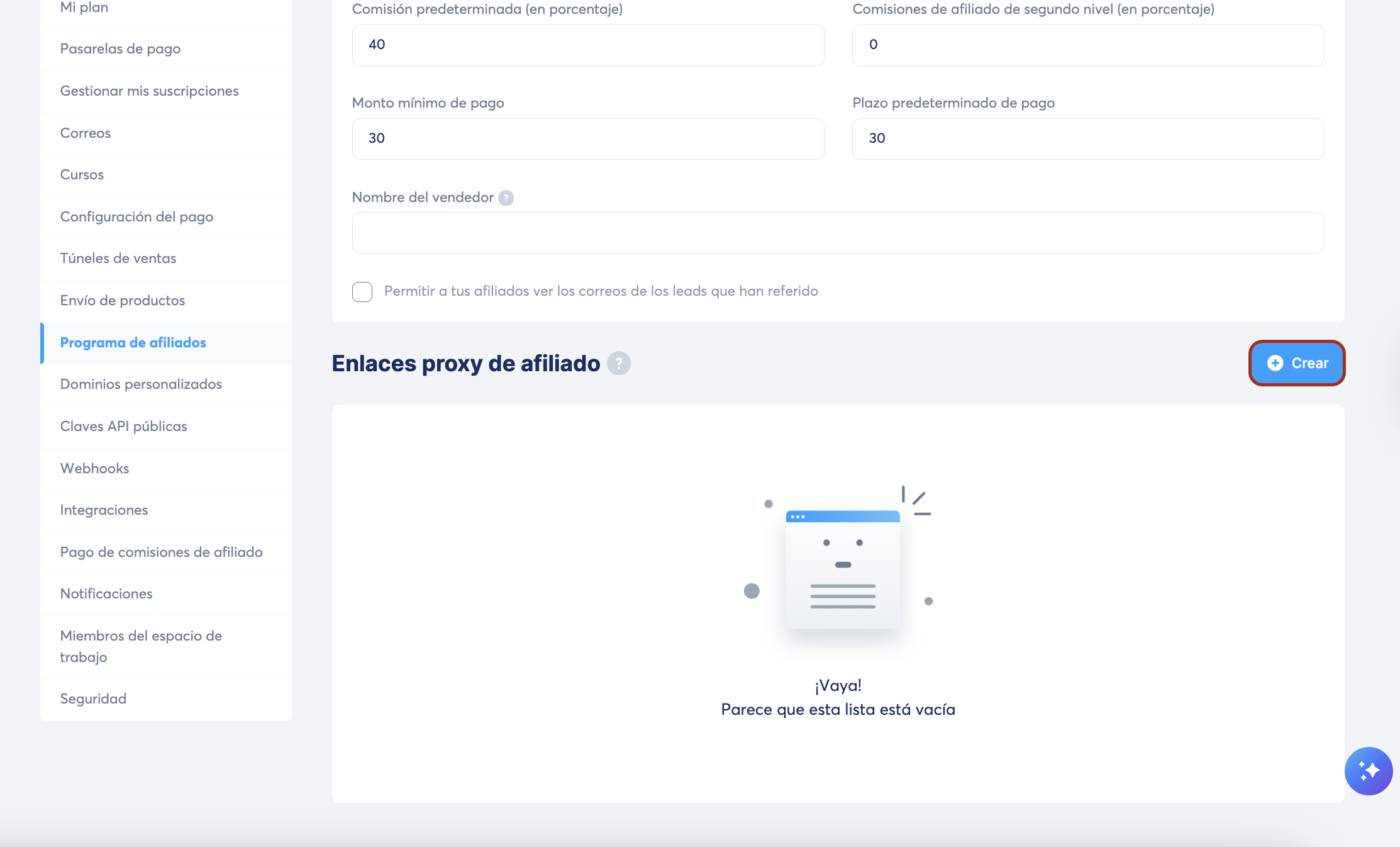Image resolution: width=1400 pixels, height=847 pixels.
Task: Open the Correos settings section
Action: pyautogui.click(x=85, y=133)
